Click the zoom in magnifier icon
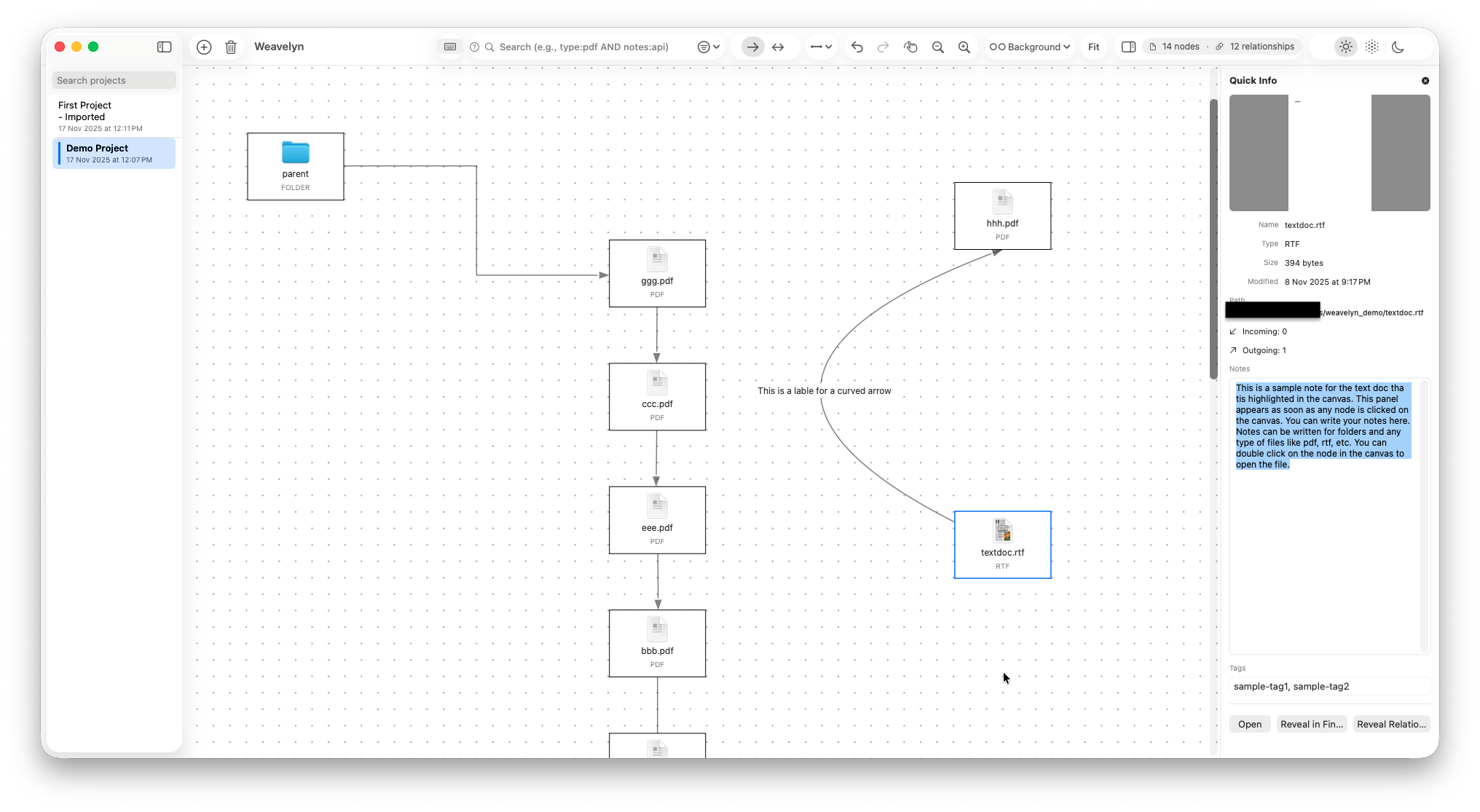The height and width of the screenshot is (812, 1480). coord(964,47)
